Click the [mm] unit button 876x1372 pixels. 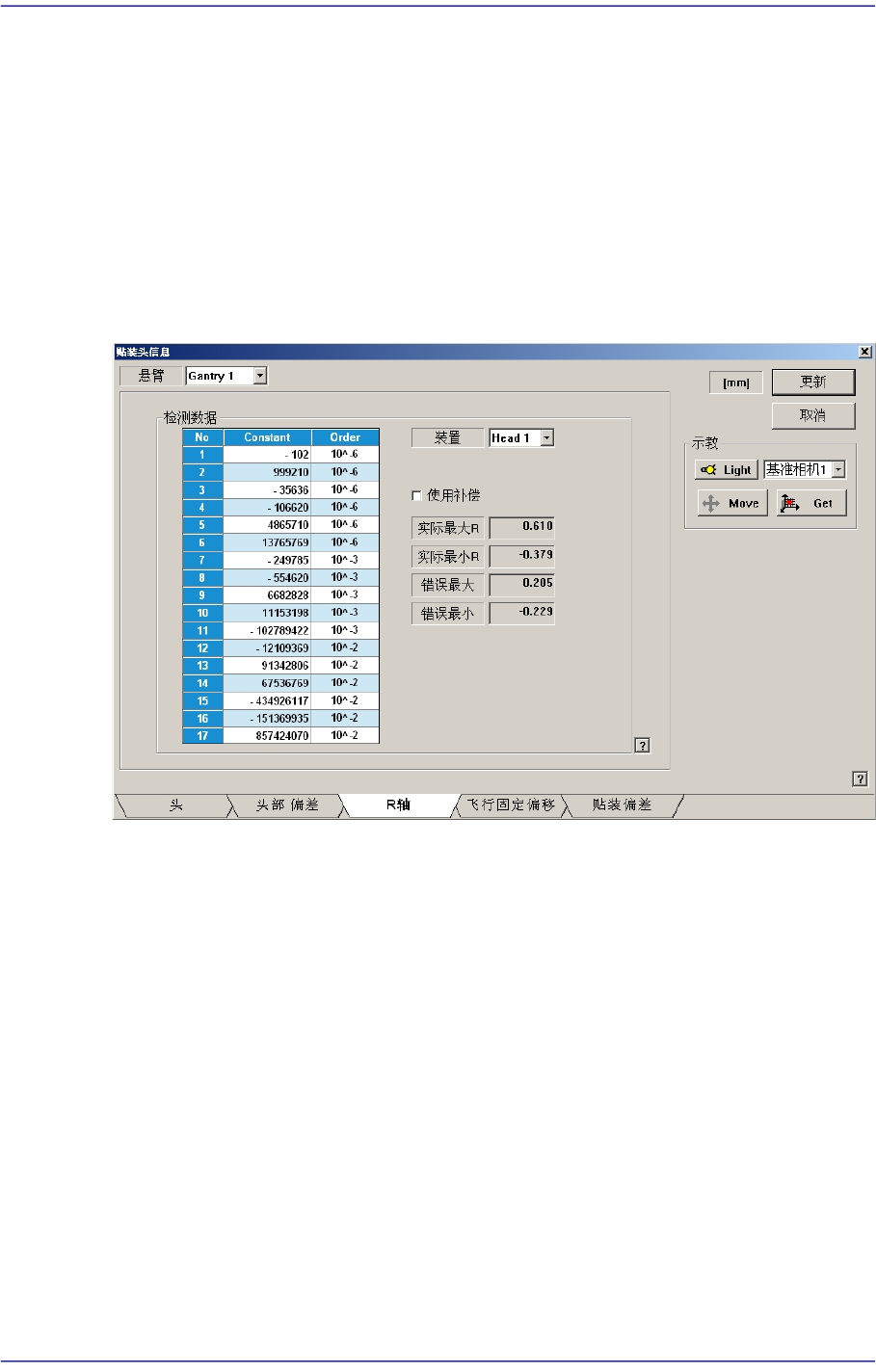coord(736,383)
